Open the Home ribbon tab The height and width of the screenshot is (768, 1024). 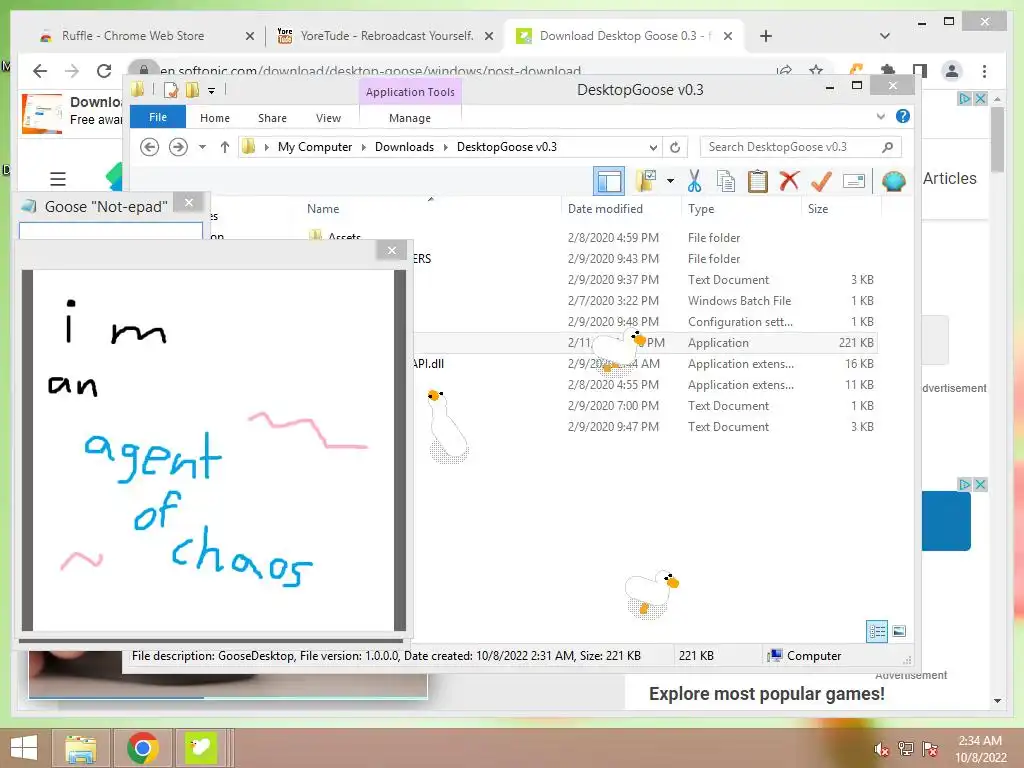tap(215, 118)
